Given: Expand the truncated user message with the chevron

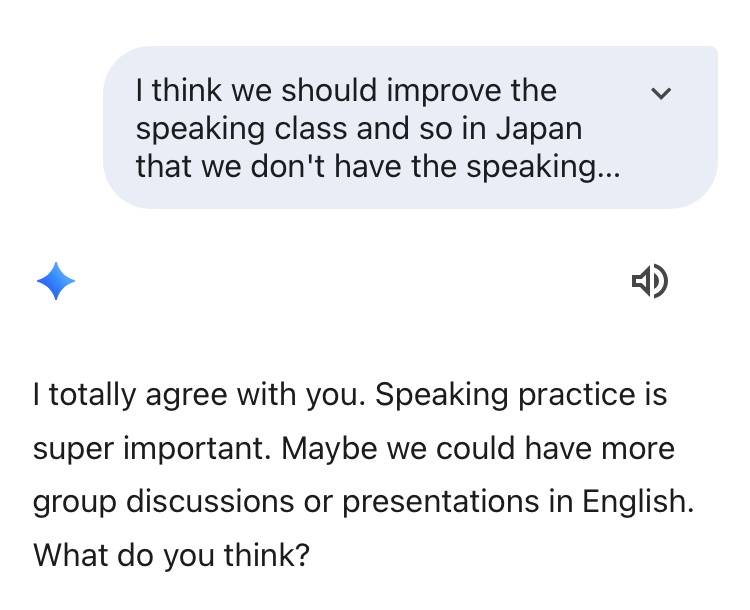Looking at the screenshot, I should (x=661, y=93).
